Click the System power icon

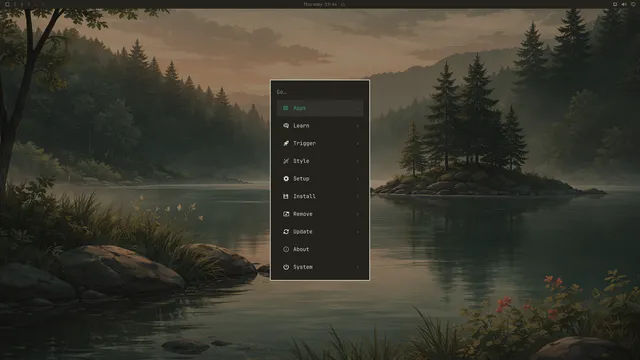tap(286, 267)
